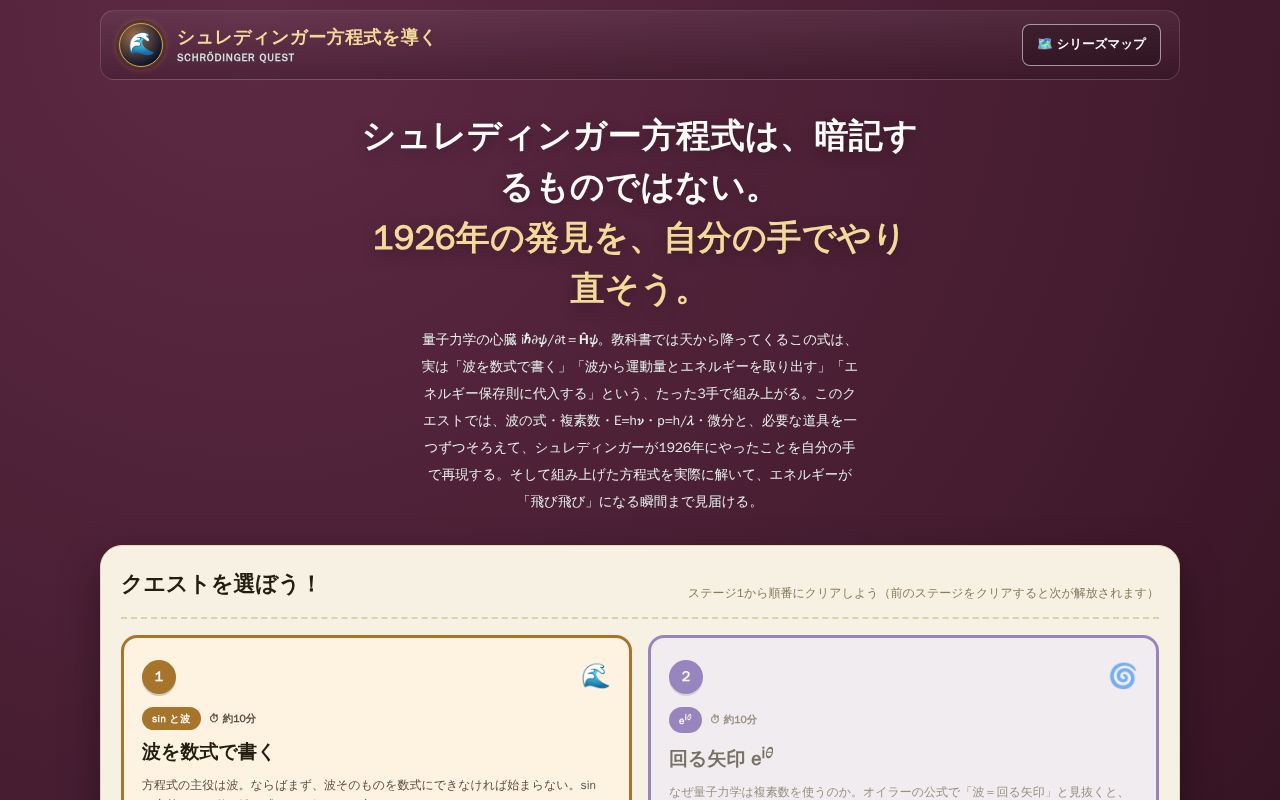Click the 'sin と波' tag pill
The image size is (1280, 800).
point(171,719)
